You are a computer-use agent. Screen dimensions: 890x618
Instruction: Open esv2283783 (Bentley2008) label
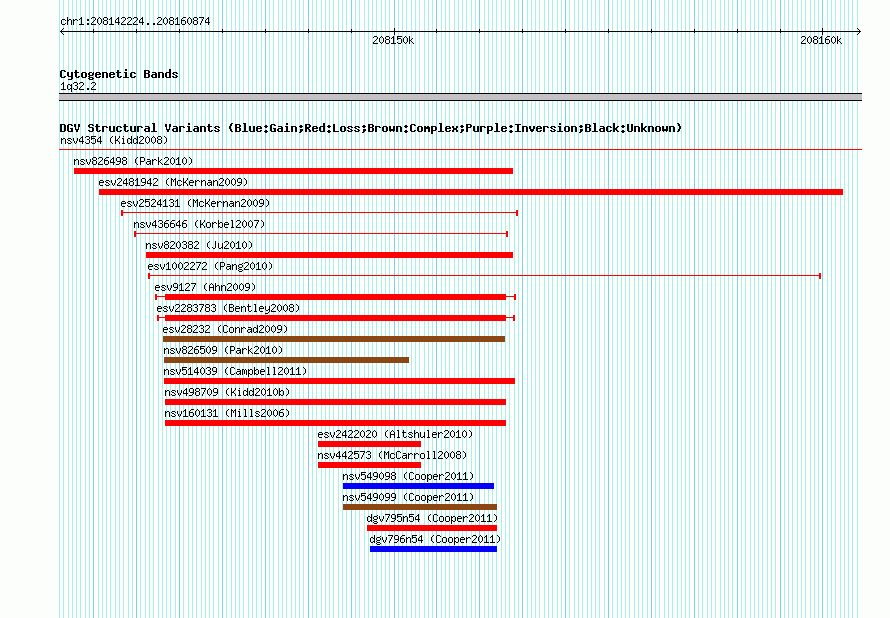(x=228, y=308)
